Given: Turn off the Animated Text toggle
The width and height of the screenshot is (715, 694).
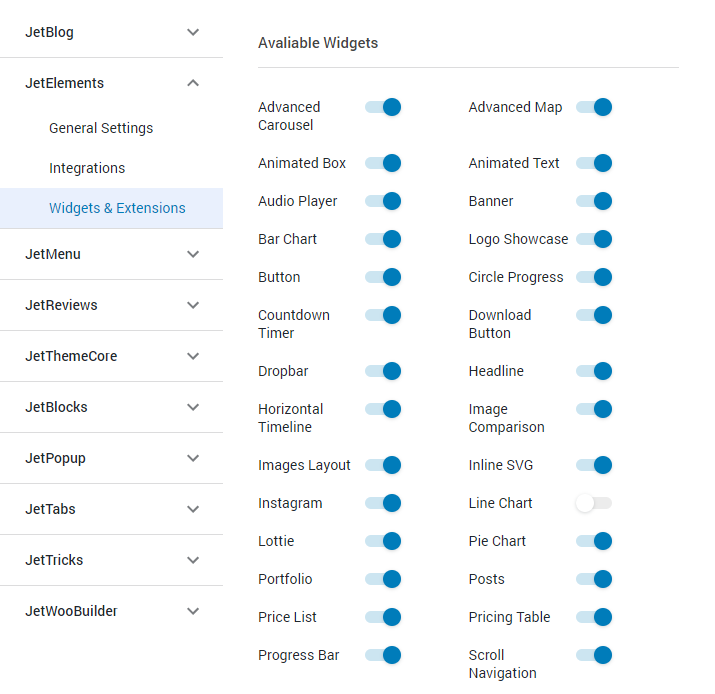Looking at the screenshot, I should (x=594, y=163).
